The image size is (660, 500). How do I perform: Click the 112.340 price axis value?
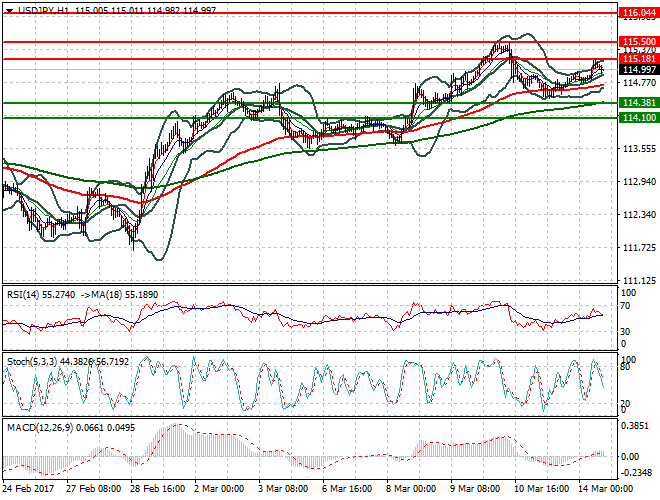(x=639, y=215)
